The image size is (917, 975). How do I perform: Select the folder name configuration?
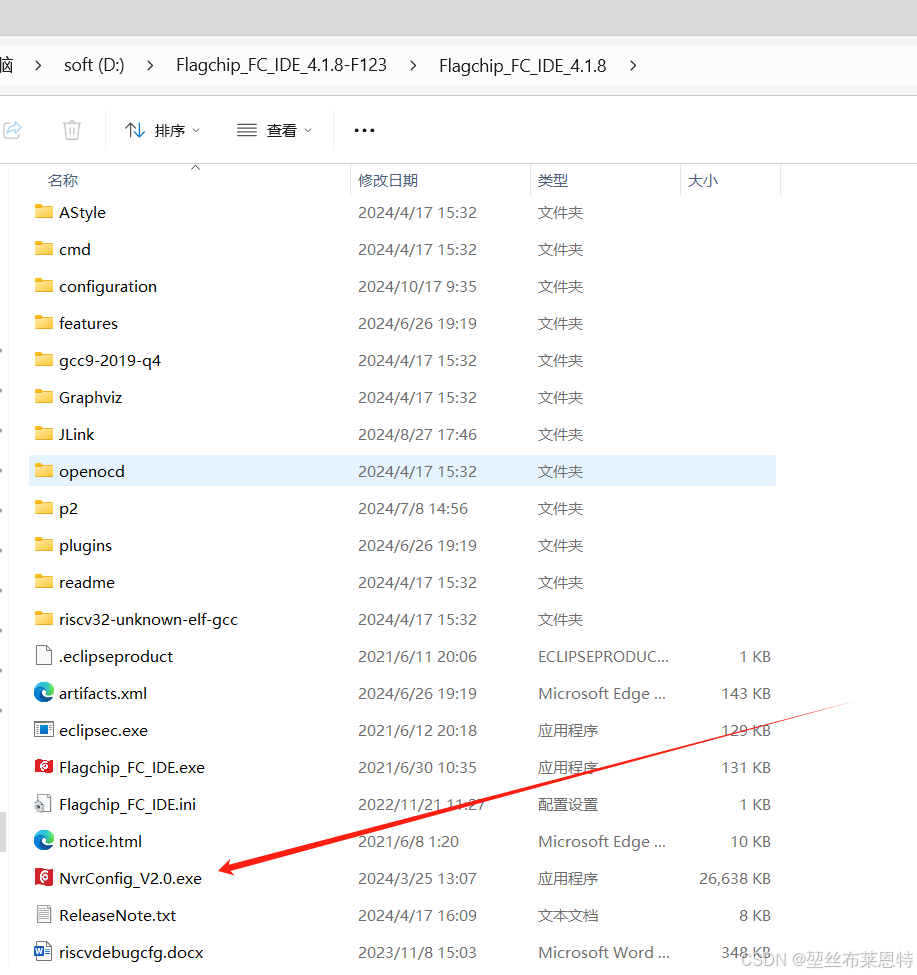coord(108,287)
